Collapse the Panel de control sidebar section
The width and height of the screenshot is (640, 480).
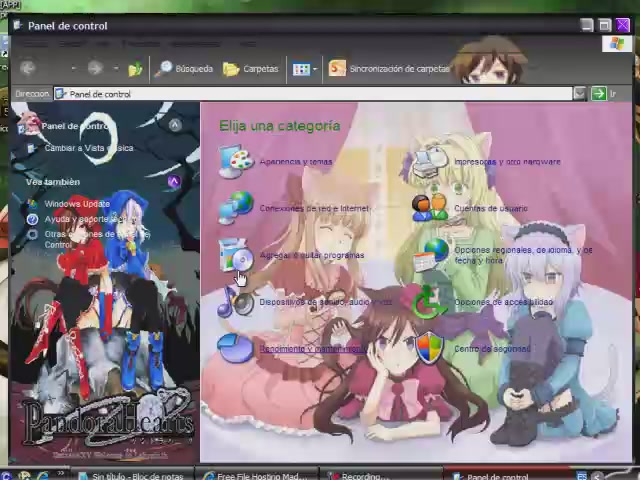(x=175, y=124)
